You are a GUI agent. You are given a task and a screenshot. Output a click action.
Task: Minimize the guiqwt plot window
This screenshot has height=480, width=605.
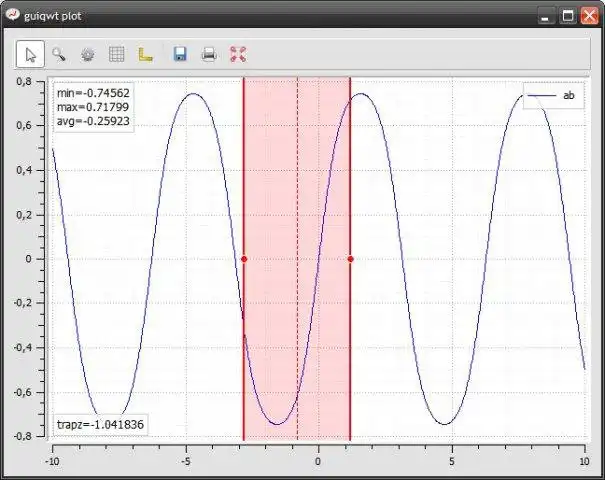545,16
